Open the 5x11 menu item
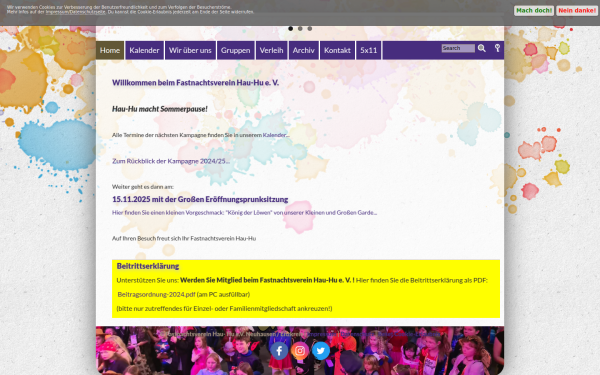Screen dimensions: 600x375 tap(368, 50)
